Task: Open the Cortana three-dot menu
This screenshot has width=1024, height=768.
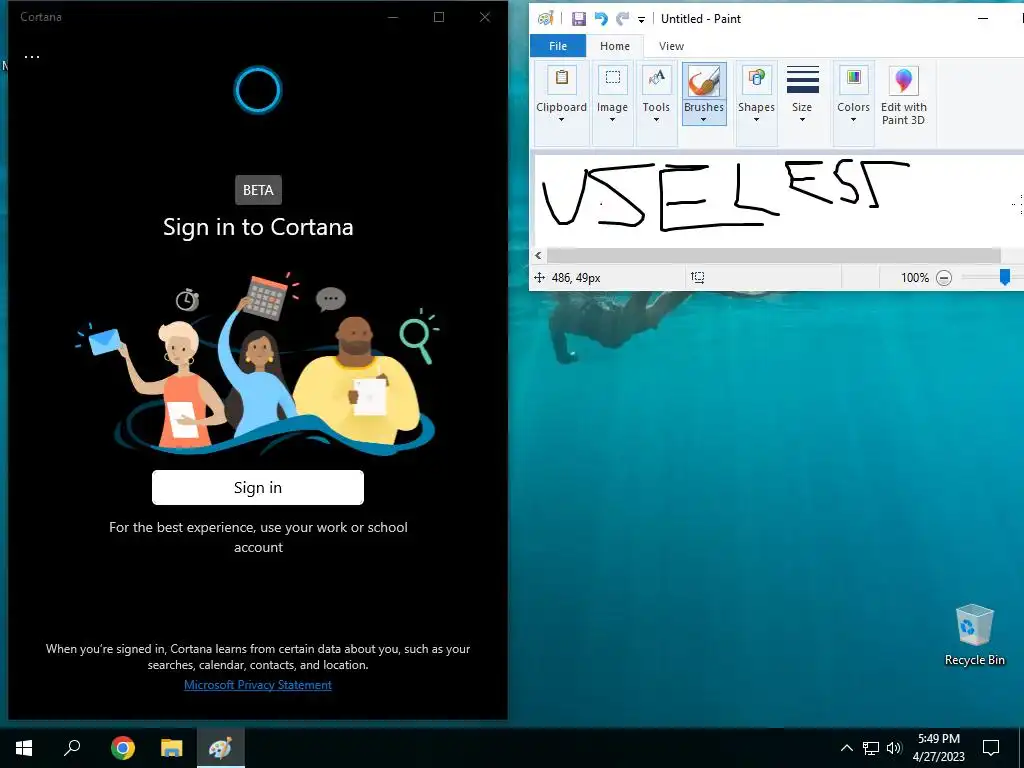Action: tap(32, 57)
